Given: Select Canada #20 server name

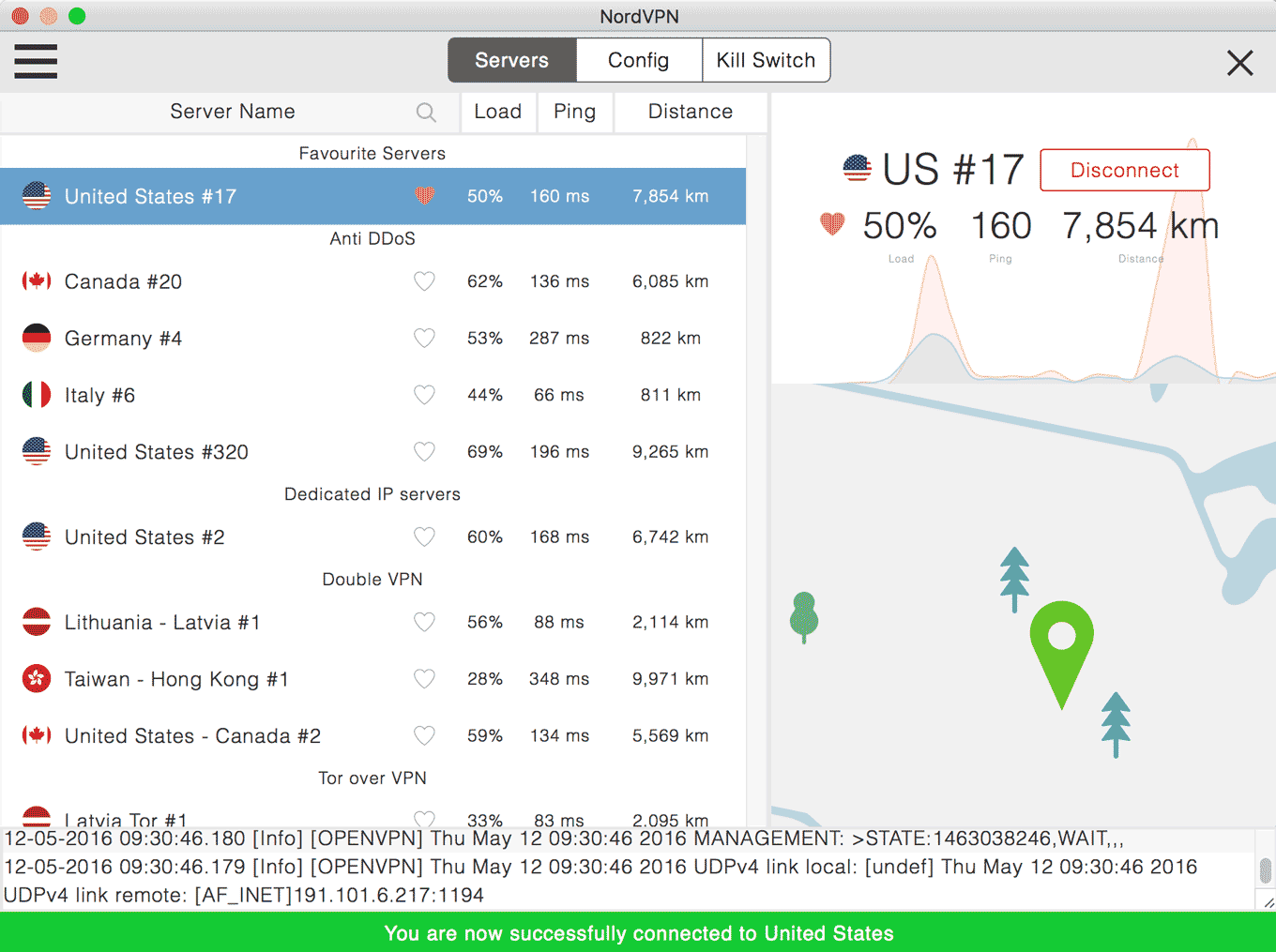Looking at the screenshot, I should click(123, 281).
